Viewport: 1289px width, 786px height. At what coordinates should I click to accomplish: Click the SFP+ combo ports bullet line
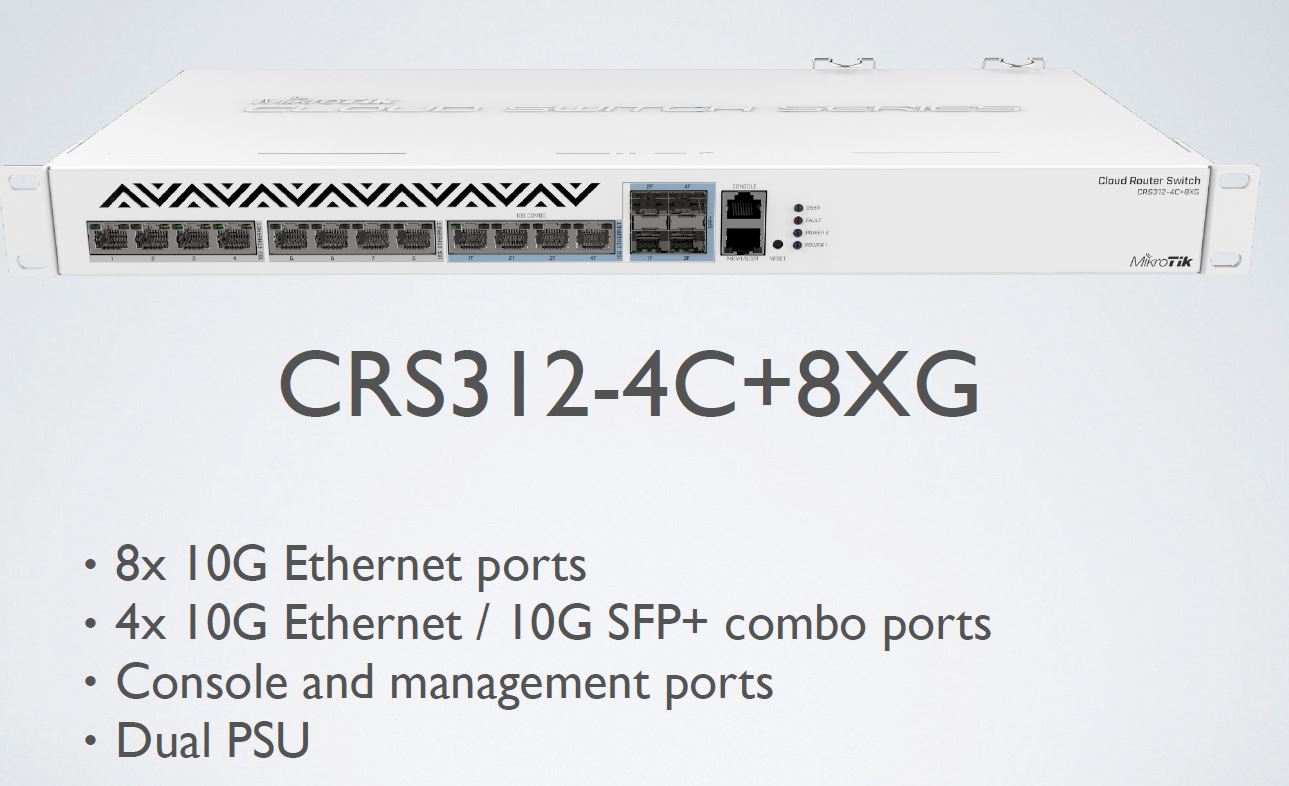554,624
